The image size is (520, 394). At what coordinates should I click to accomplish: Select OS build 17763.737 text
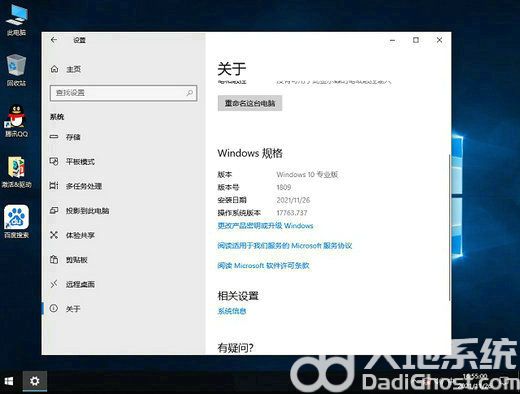click(x=292, y=213)
